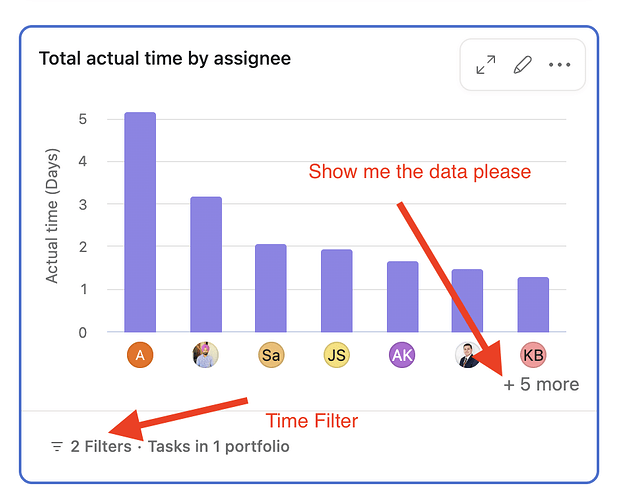This screenshot has height=500, width=627.
Task: Click the Sa bar near two days
Action: click(271, 288)
